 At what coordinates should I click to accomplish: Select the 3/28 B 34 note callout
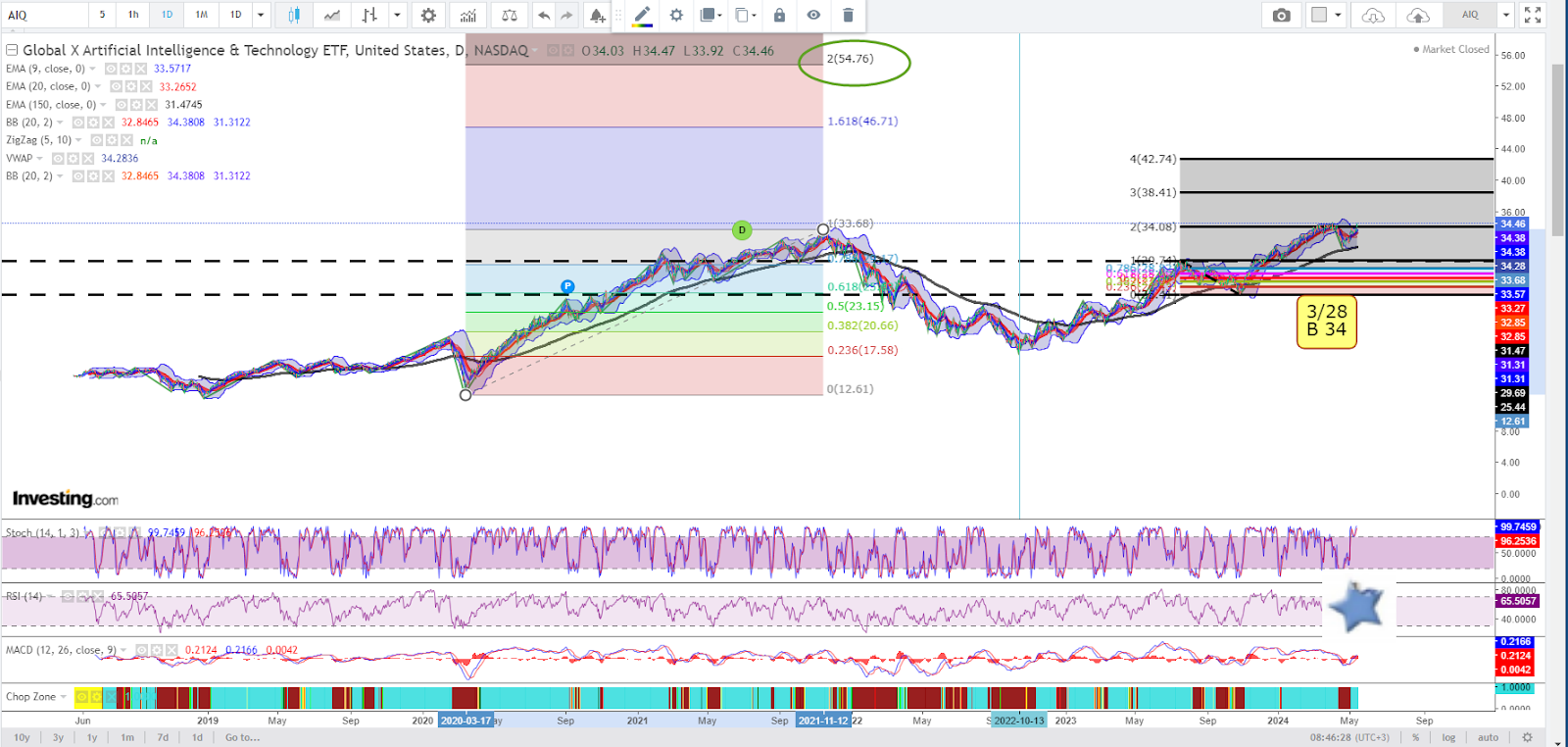pyautogui.click(x=1326, y=322)
